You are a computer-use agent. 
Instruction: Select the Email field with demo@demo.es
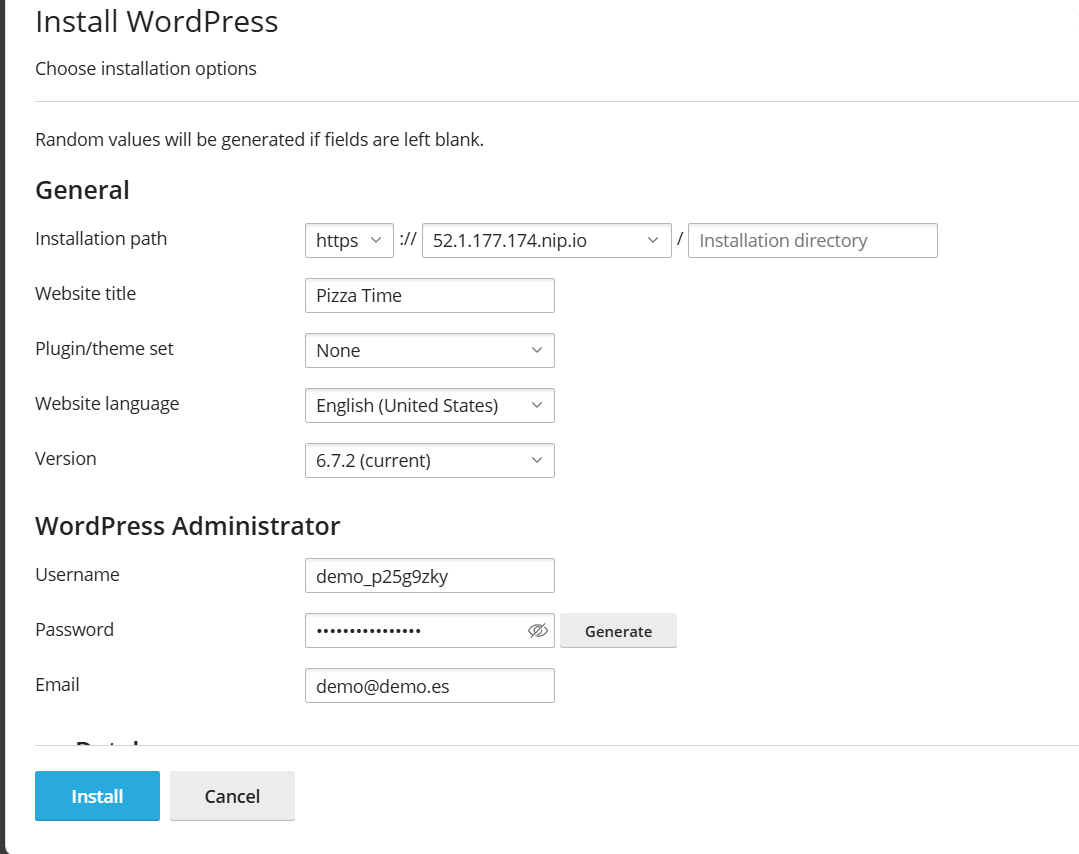click(x=429, y=686)
